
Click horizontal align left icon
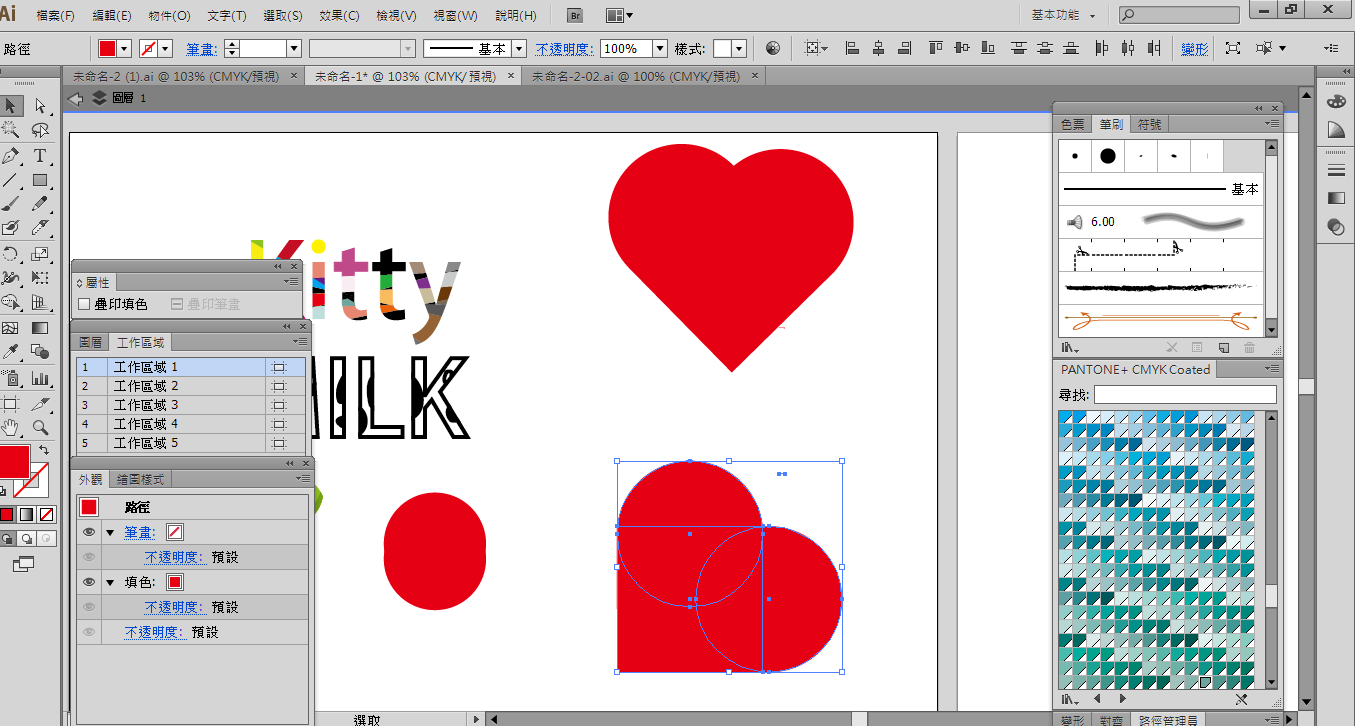(852, 48)
